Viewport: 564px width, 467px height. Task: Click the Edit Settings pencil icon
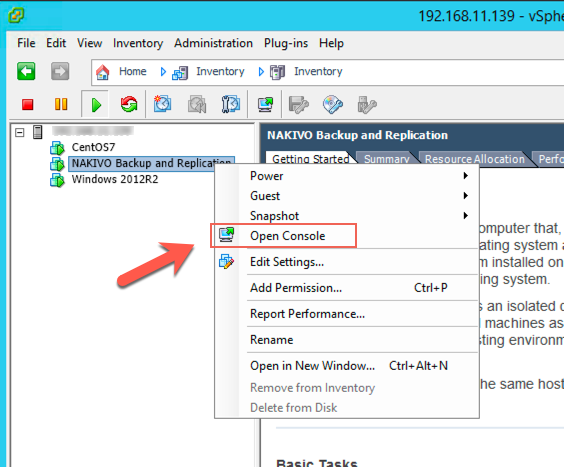click(227, 262)
